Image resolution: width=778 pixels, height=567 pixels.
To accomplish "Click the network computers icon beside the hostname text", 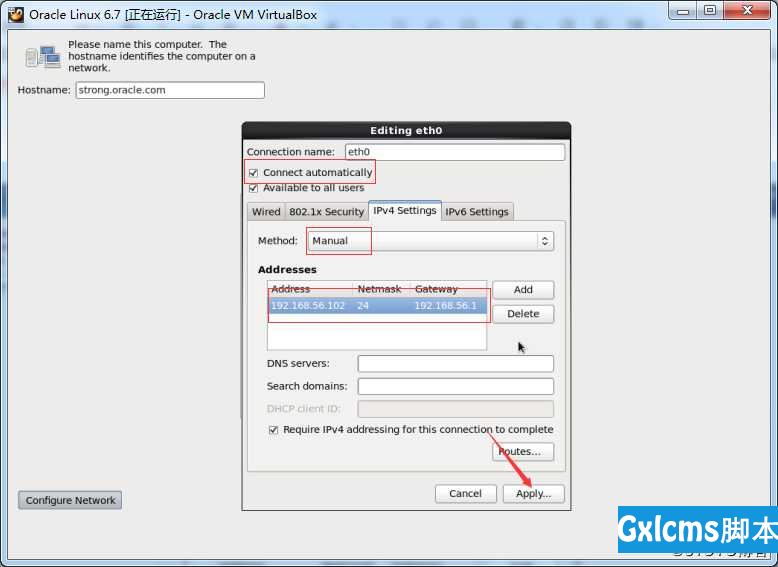I will click(43, 57).
